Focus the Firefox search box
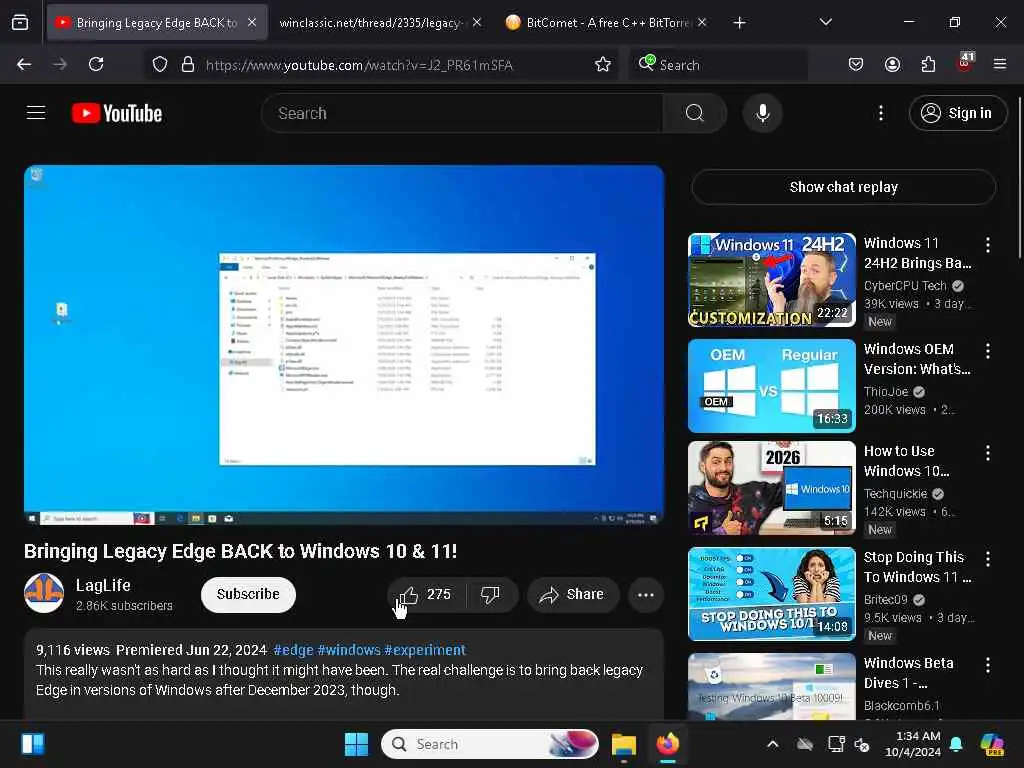Image resolution: width=1024 pixels, height=768 pixels. pyautogui.click(x=718, y=65)
